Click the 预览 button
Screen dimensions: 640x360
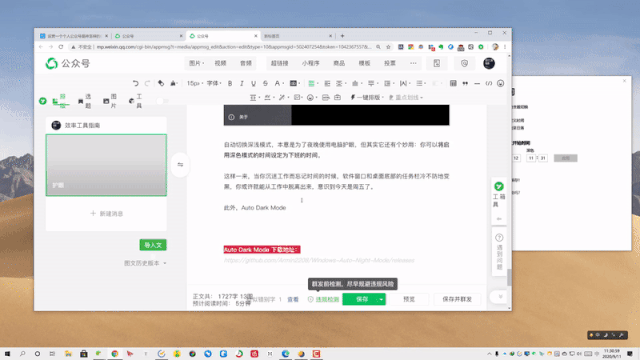click(409, 299)
